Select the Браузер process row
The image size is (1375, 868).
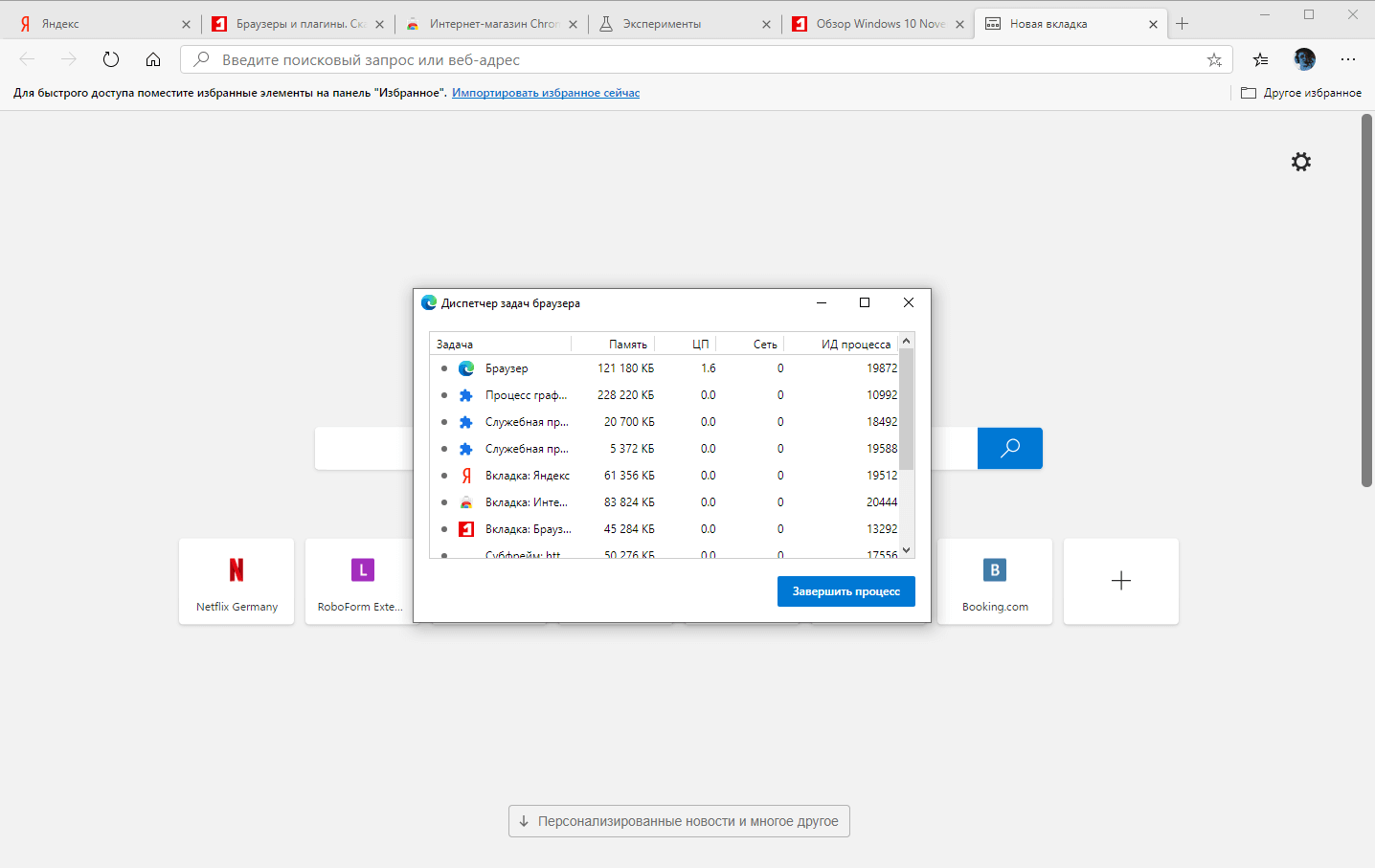(665, 368)
